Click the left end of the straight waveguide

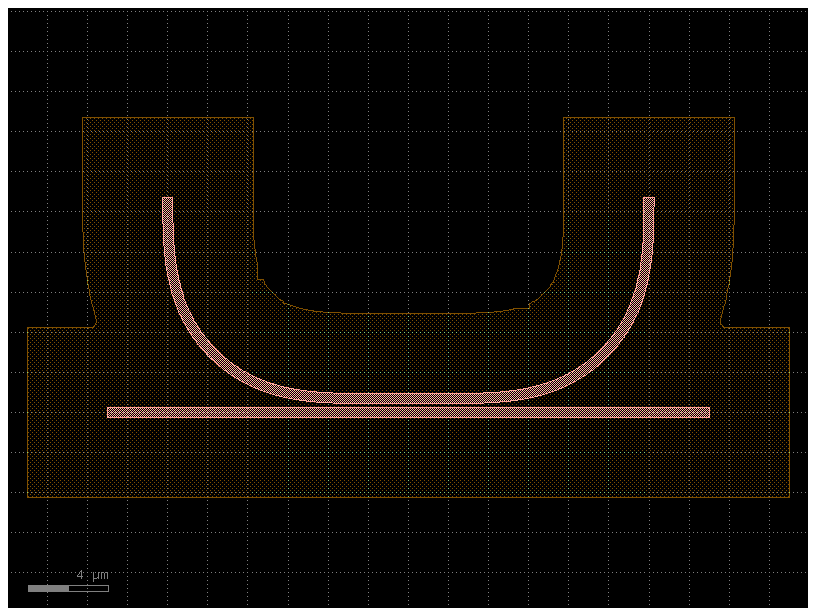pyautogui.click(x=111, y=412)
